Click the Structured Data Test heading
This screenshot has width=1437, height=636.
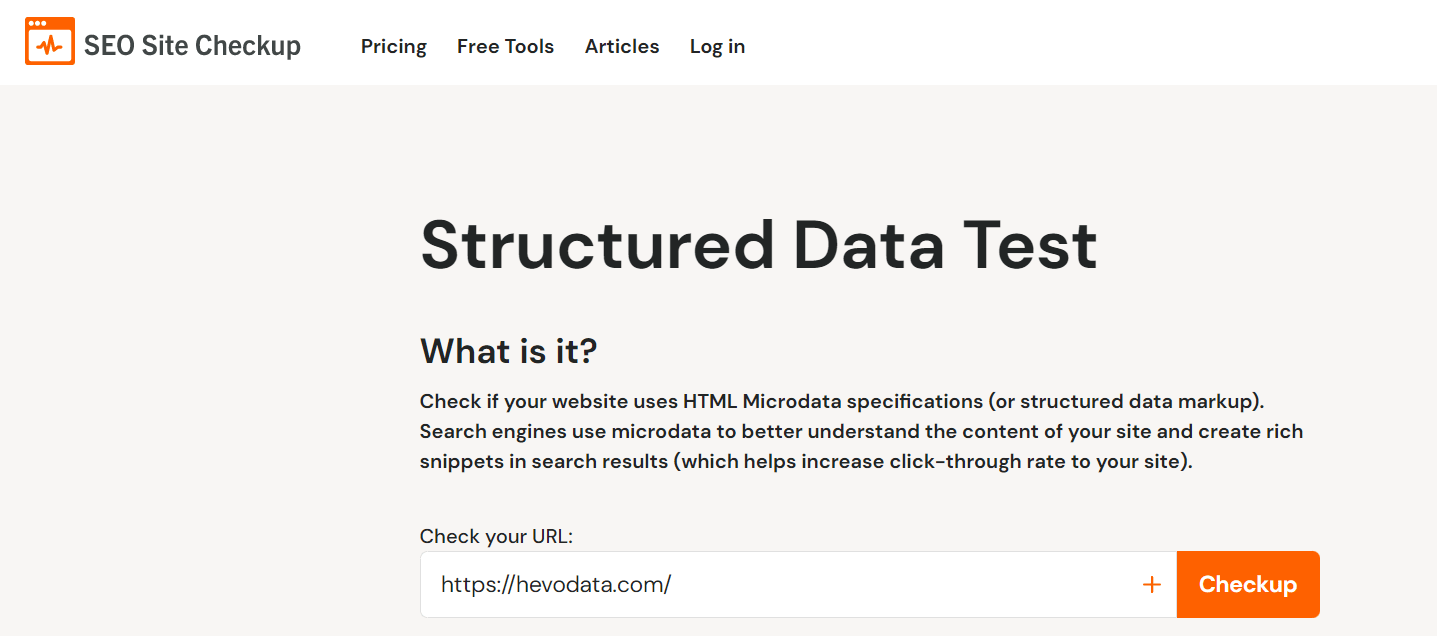point(758,245)
